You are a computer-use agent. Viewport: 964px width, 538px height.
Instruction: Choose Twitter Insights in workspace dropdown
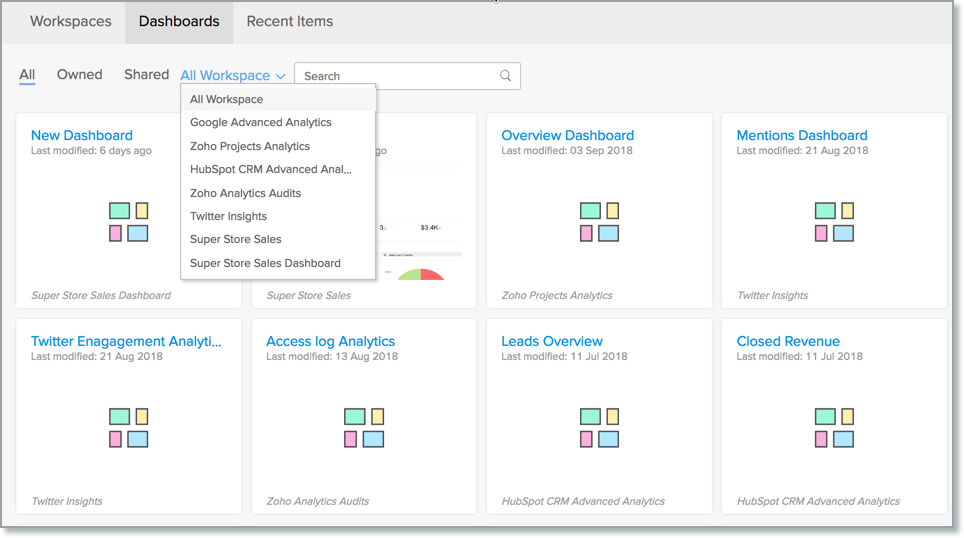[229, 216]
